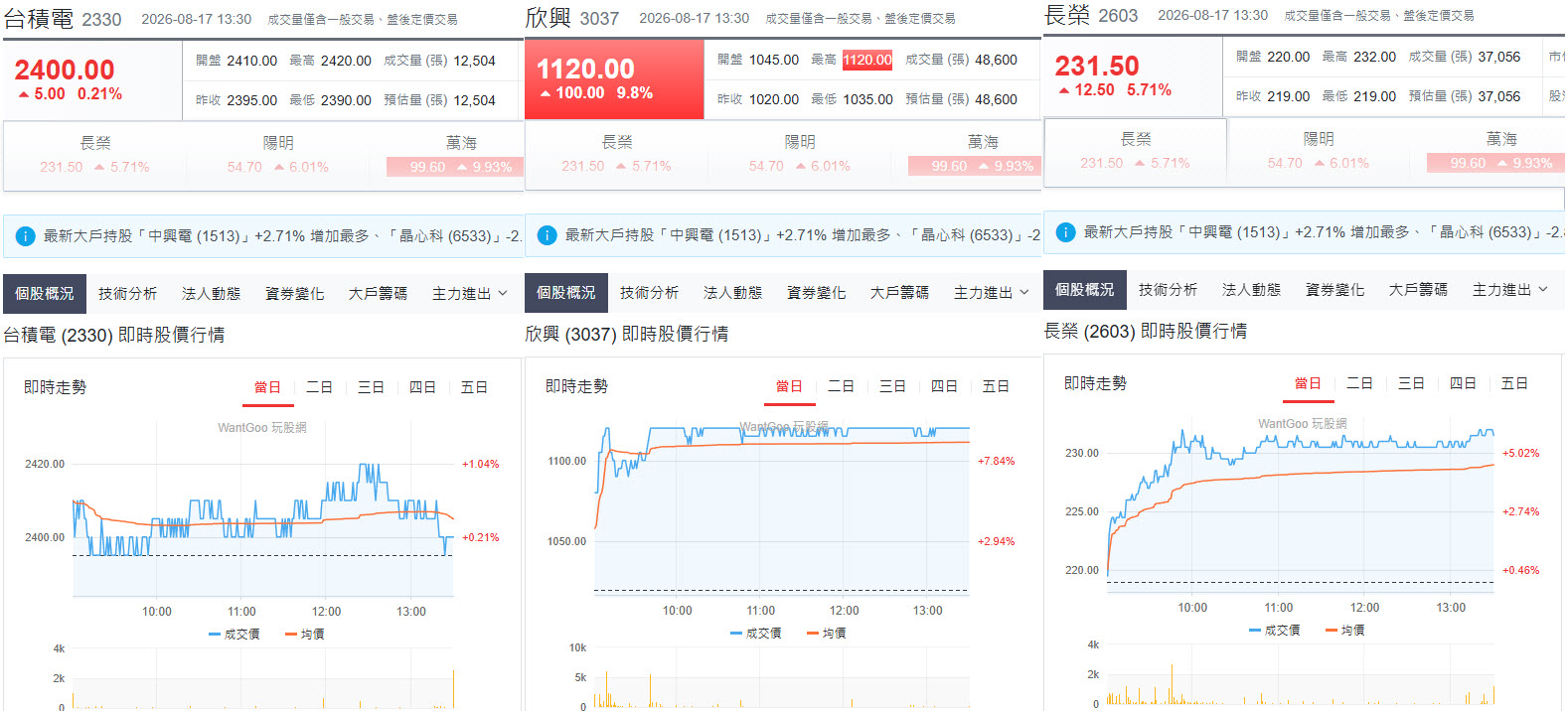Toggle 成交價 legend in 長榮 chart
The image size is (1568, 711).
(1275, 630)
